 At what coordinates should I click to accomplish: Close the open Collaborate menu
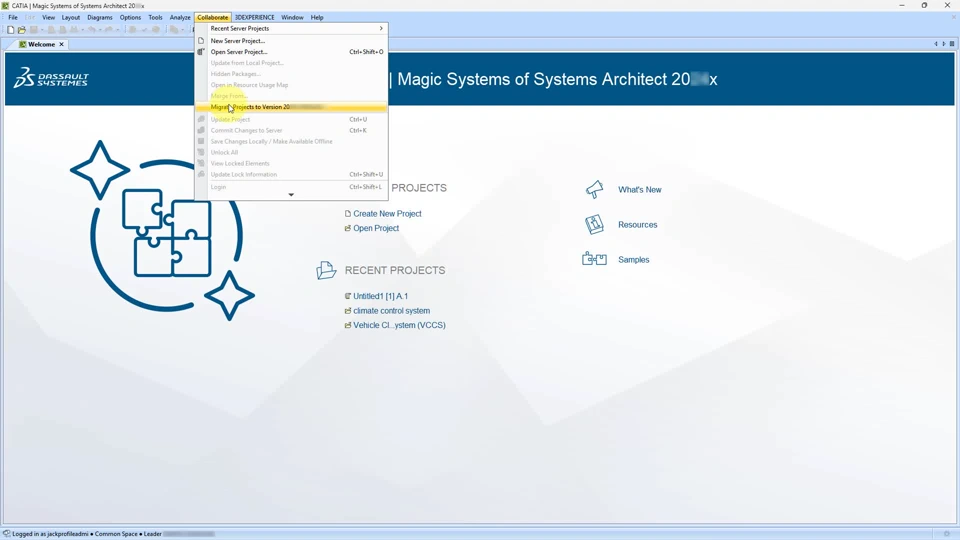click(213, 17)
